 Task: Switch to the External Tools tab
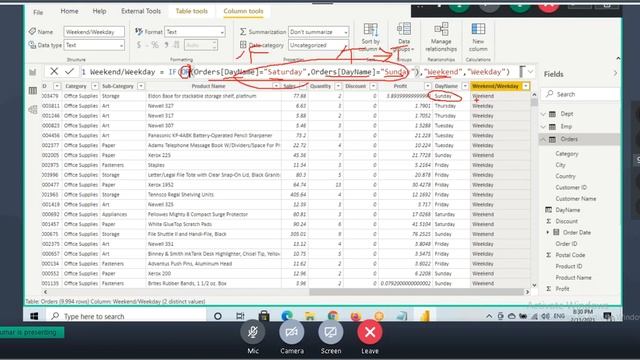[x=141, y=11]
